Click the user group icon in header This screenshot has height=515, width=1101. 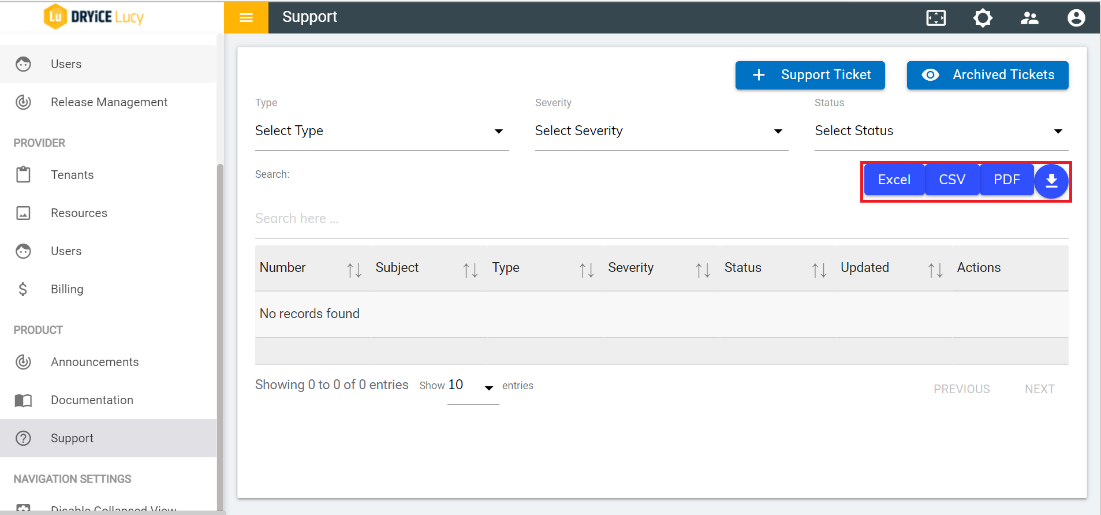point(1029,17)
